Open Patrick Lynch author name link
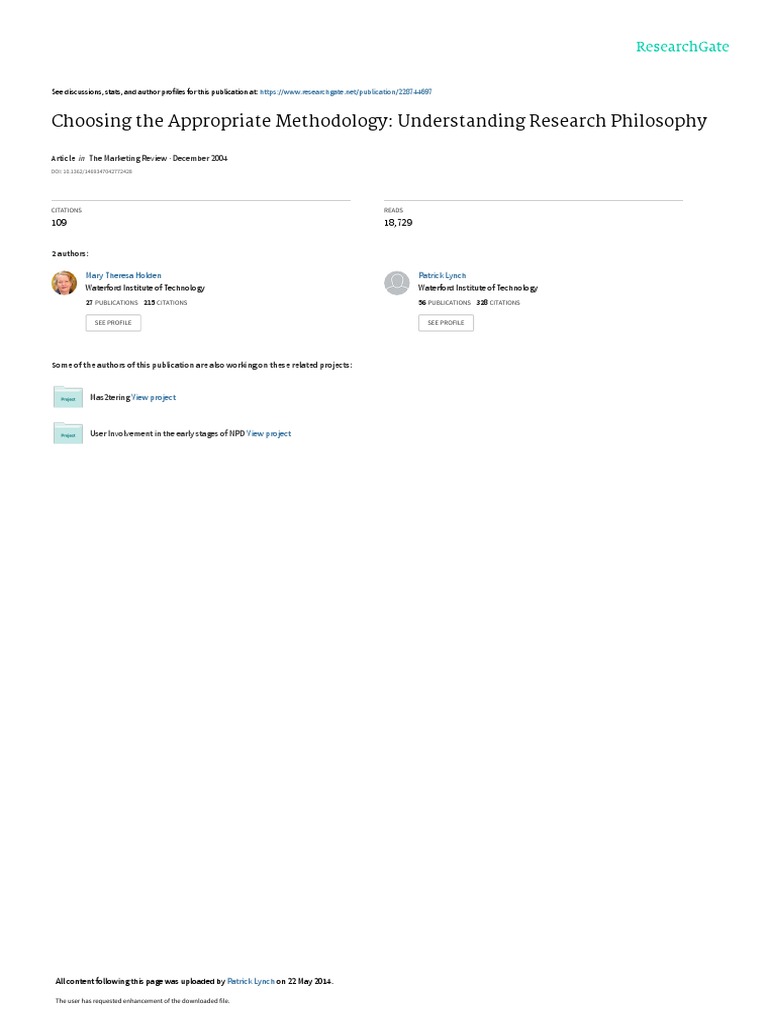 (x=442, y=276)
